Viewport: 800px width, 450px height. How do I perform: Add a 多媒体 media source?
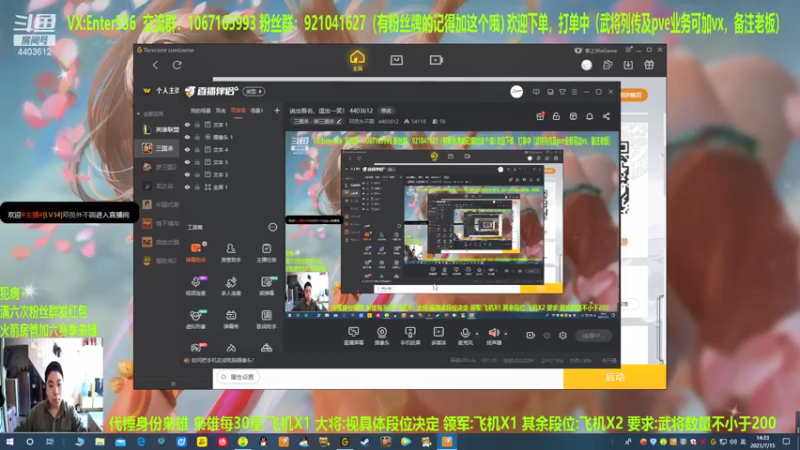click(438, 336)
